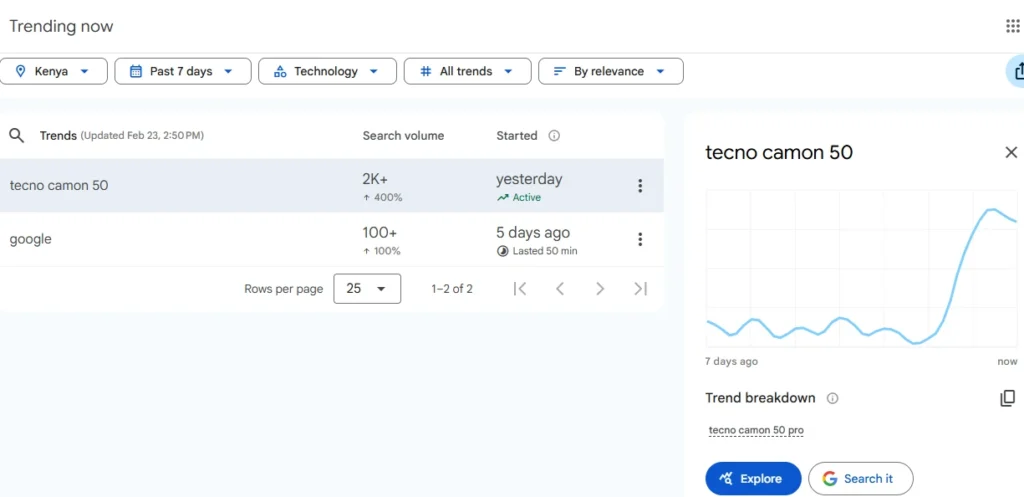The width and height of the screenshot is (1024, 497).
Task: Click the Search it button
Action: [861, 479]
